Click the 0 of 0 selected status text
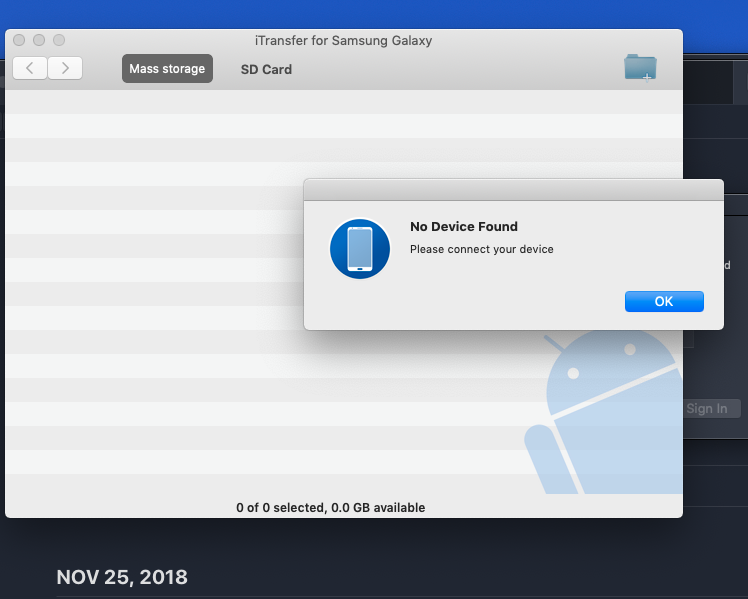This screenshot has height=599, width=748. [330, 507]
